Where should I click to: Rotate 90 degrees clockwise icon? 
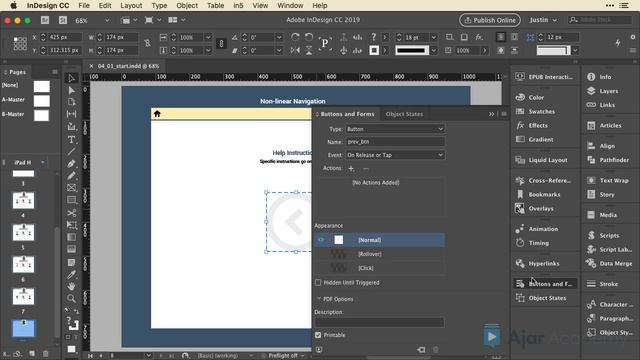click(x=295, y=37)
